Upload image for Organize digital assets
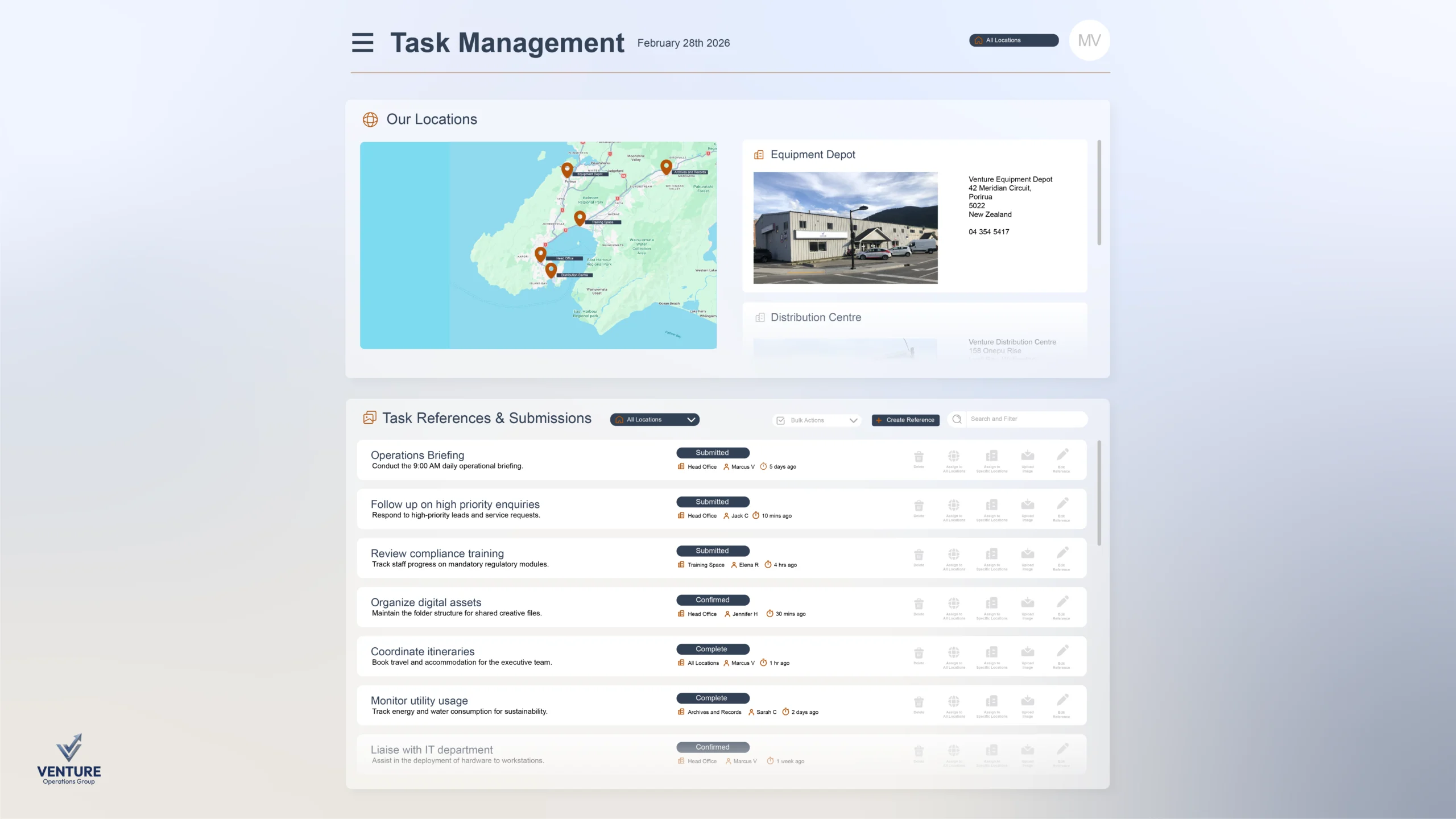The height and width of the screenshot is (819, 1456). pyautogui.click(x=1027, y=607)
